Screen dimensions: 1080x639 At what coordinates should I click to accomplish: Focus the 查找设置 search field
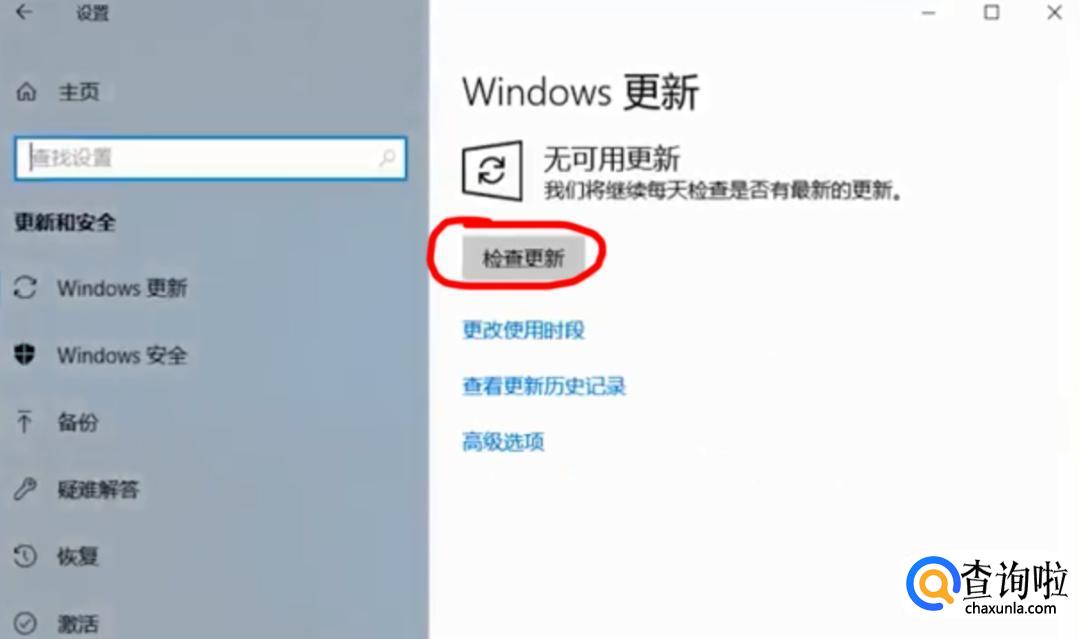pyautogui.click(x=211, y=158)
